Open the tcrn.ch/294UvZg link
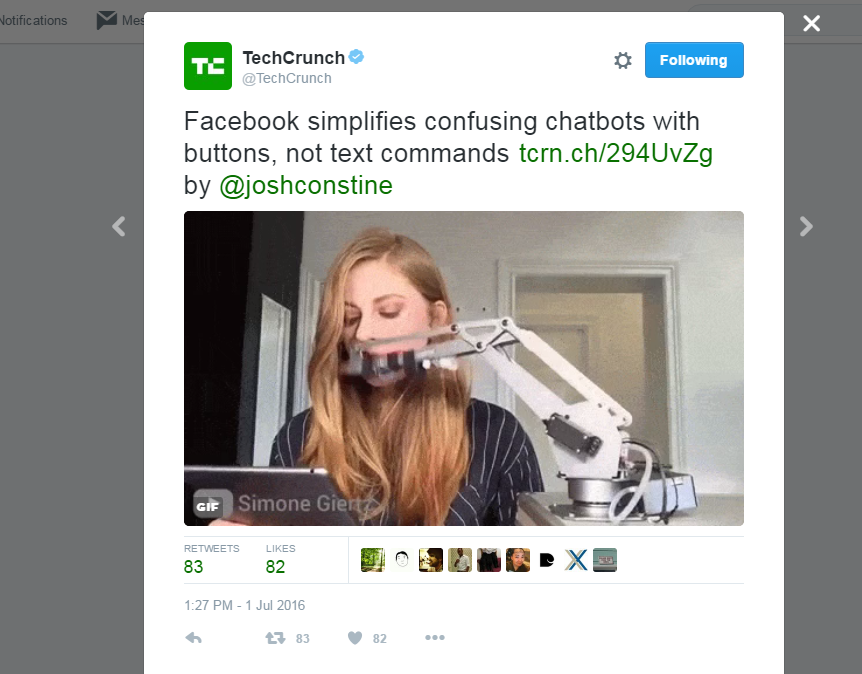This screenshot has height=674, width=862. [616, 153]
